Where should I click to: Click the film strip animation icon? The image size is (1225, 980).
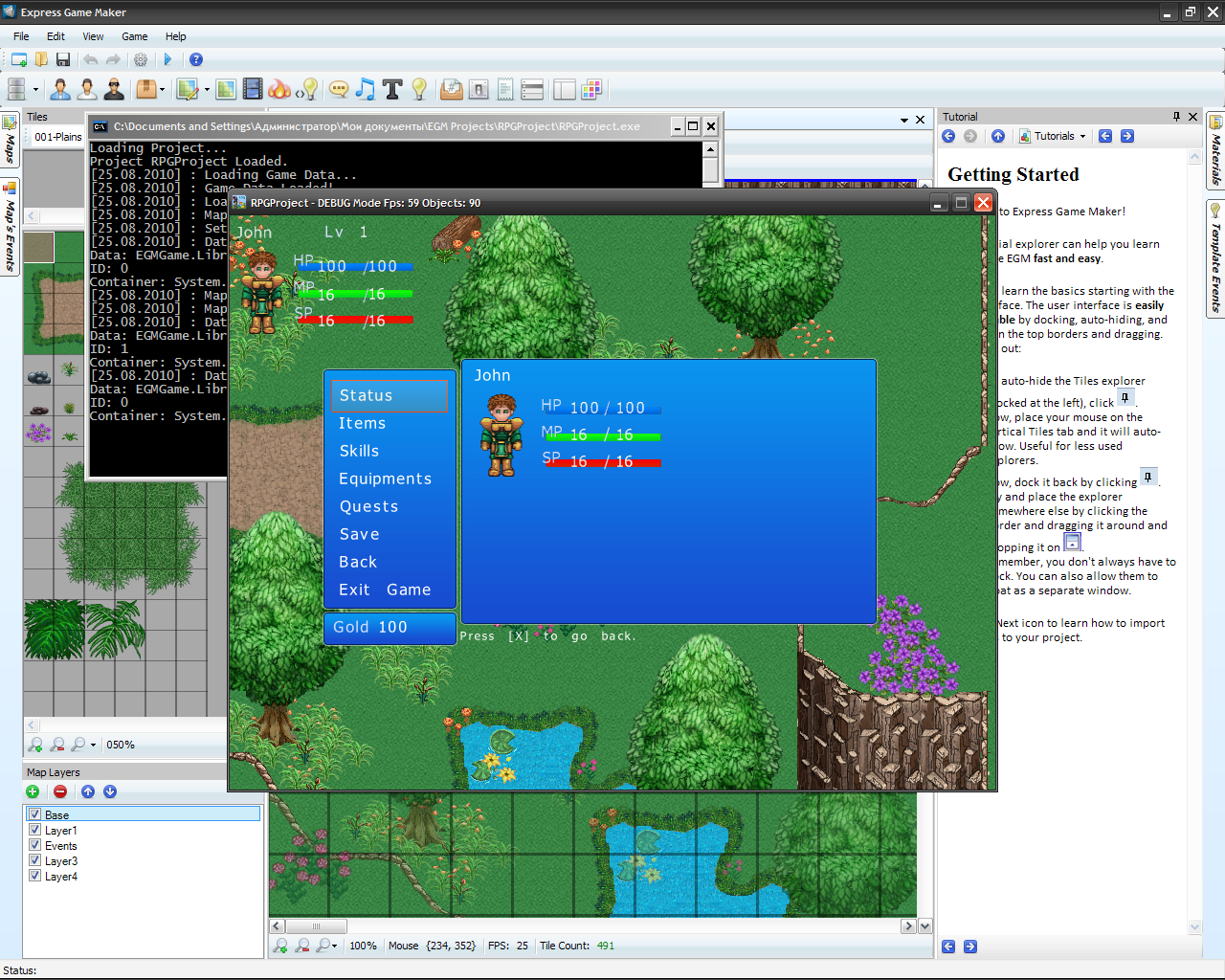[x=253, y=89]
